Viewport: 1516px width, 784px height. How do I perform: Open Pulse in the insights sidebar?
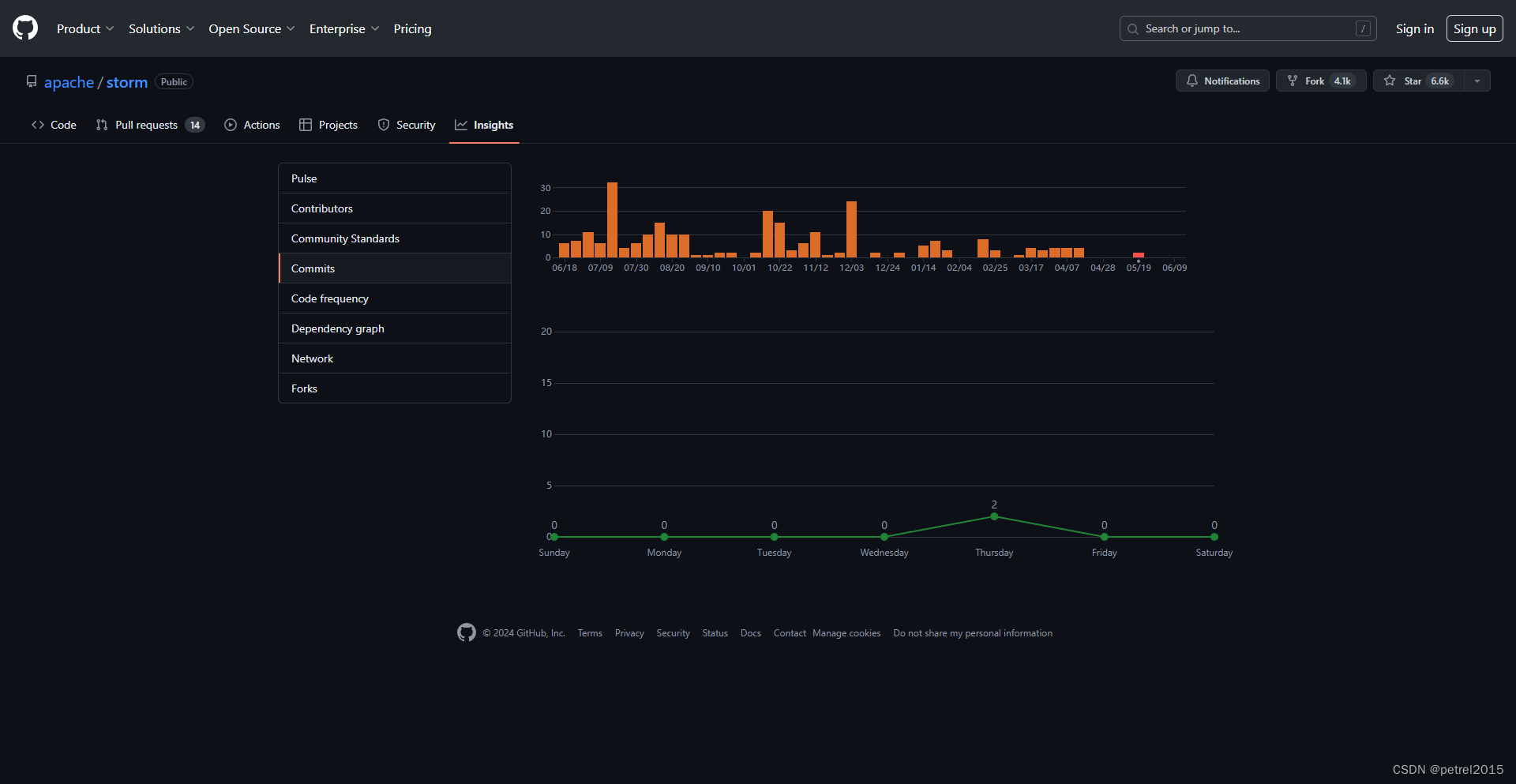(395, 178)
